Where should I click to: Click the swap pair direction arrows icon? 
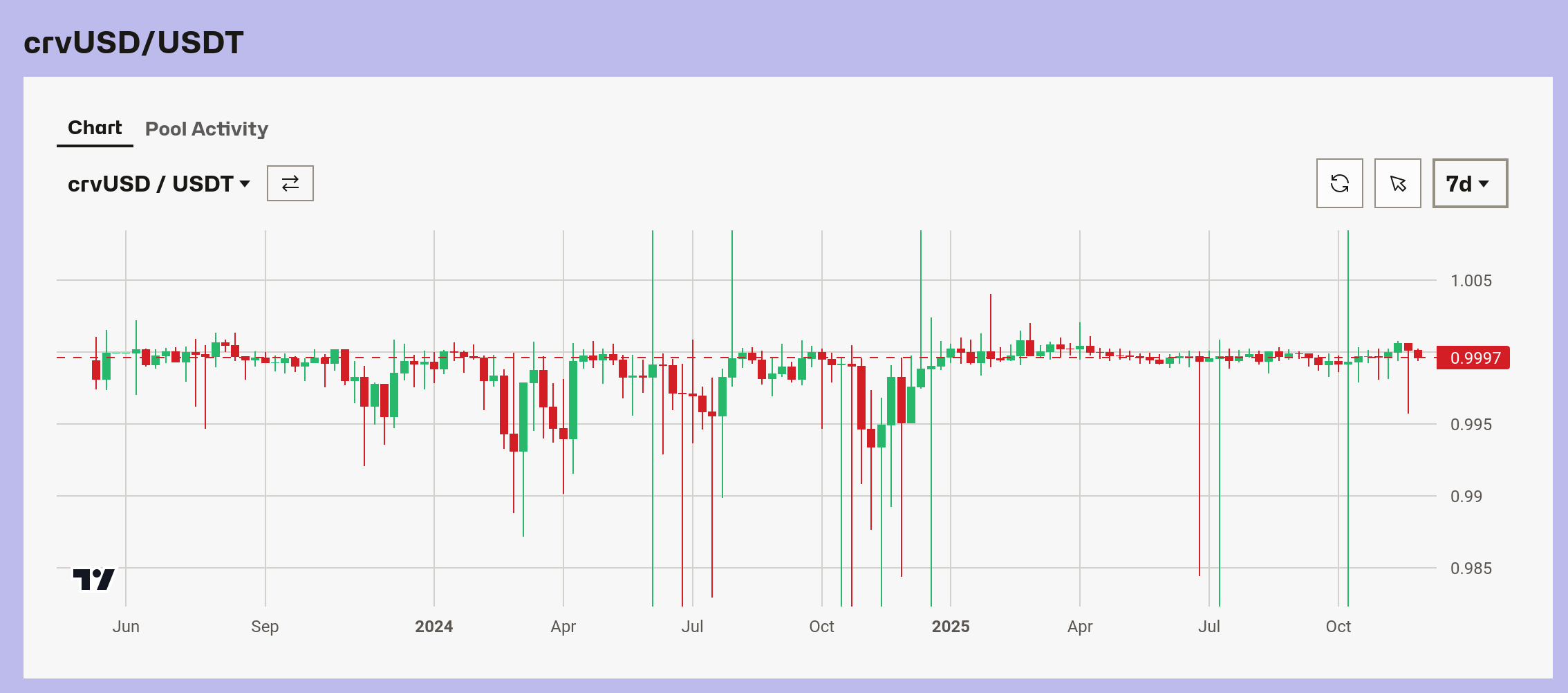[x=290, y=183]
